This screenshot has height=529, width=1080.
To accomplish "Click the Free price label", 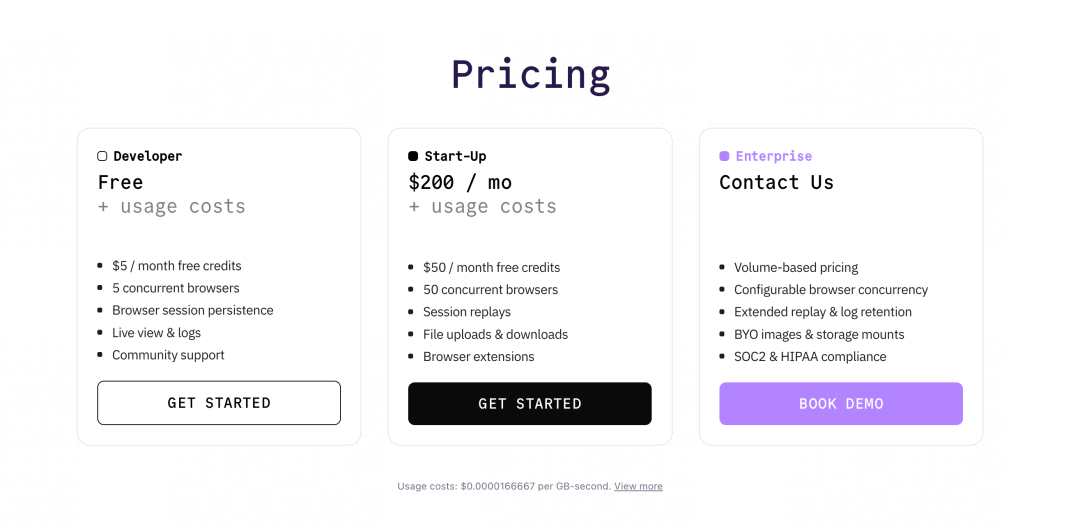I will [120, 182].
